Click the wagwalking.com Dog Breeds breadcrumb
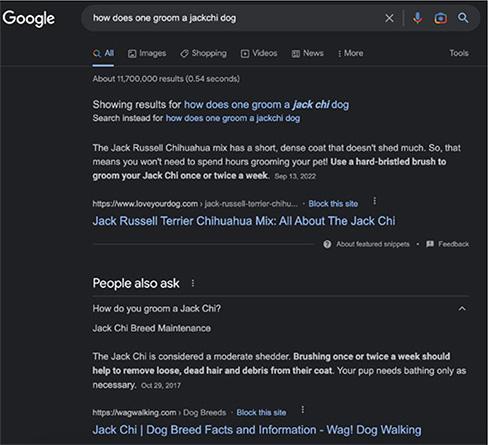 159,413
